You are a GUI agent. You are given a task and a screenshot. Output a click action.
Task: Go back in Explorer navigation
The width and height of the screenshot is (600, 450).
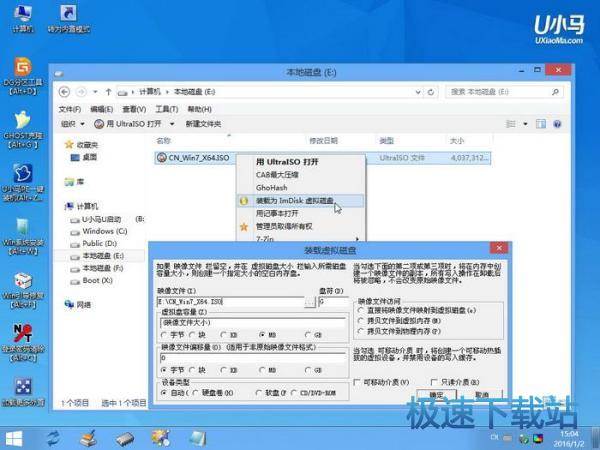point(64,92)
